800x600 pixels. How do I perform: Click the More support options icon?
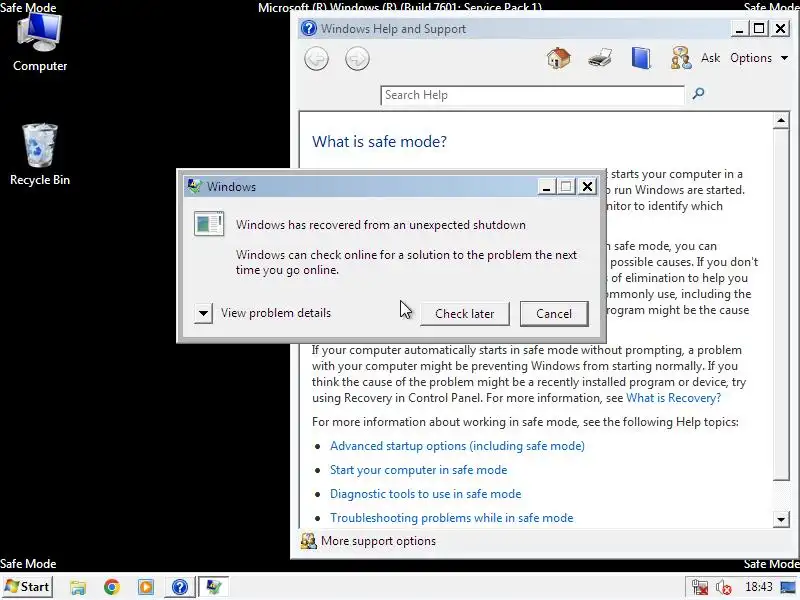click(x=308, y=541)
